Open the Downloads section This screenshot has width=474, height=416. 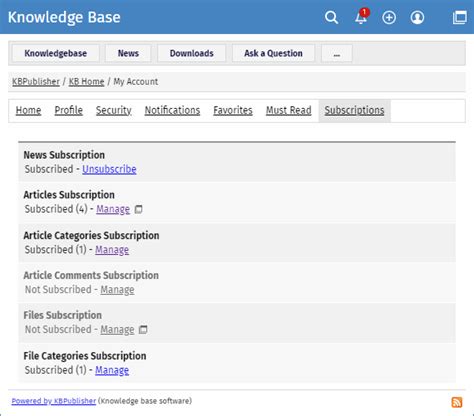192,53
